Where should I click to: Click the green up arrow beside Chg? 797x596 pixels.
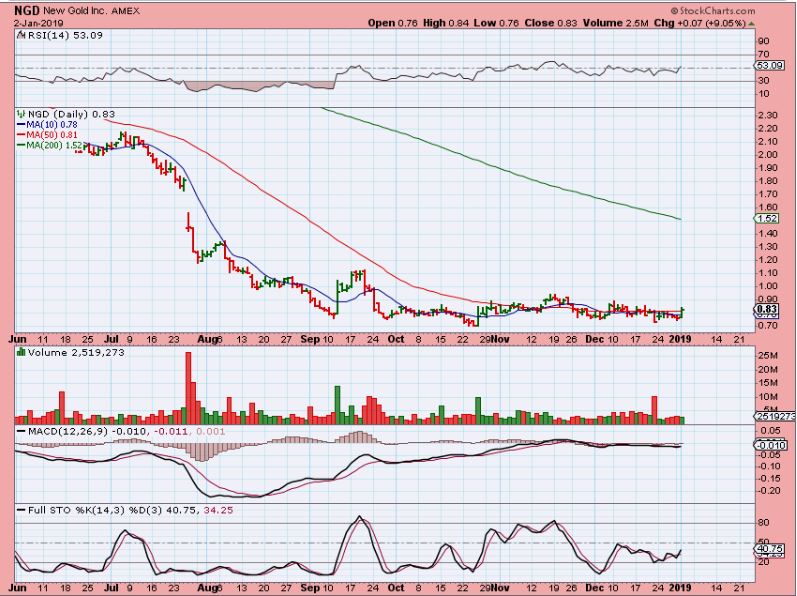pos(752,23)
